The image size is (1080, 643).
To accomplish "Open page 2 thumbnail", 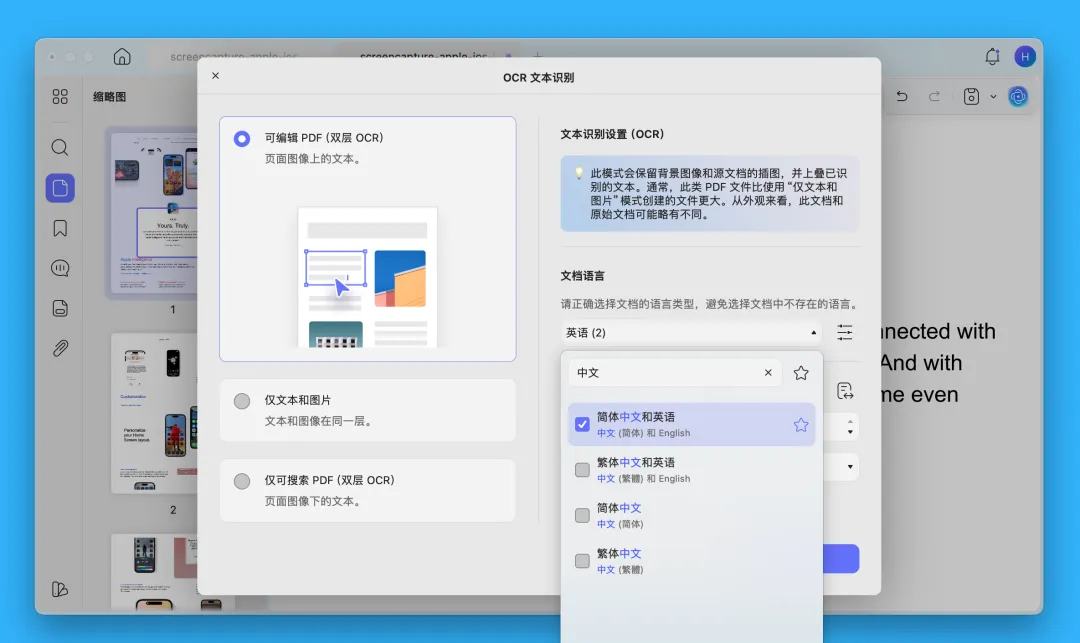I will click(155, 413).
